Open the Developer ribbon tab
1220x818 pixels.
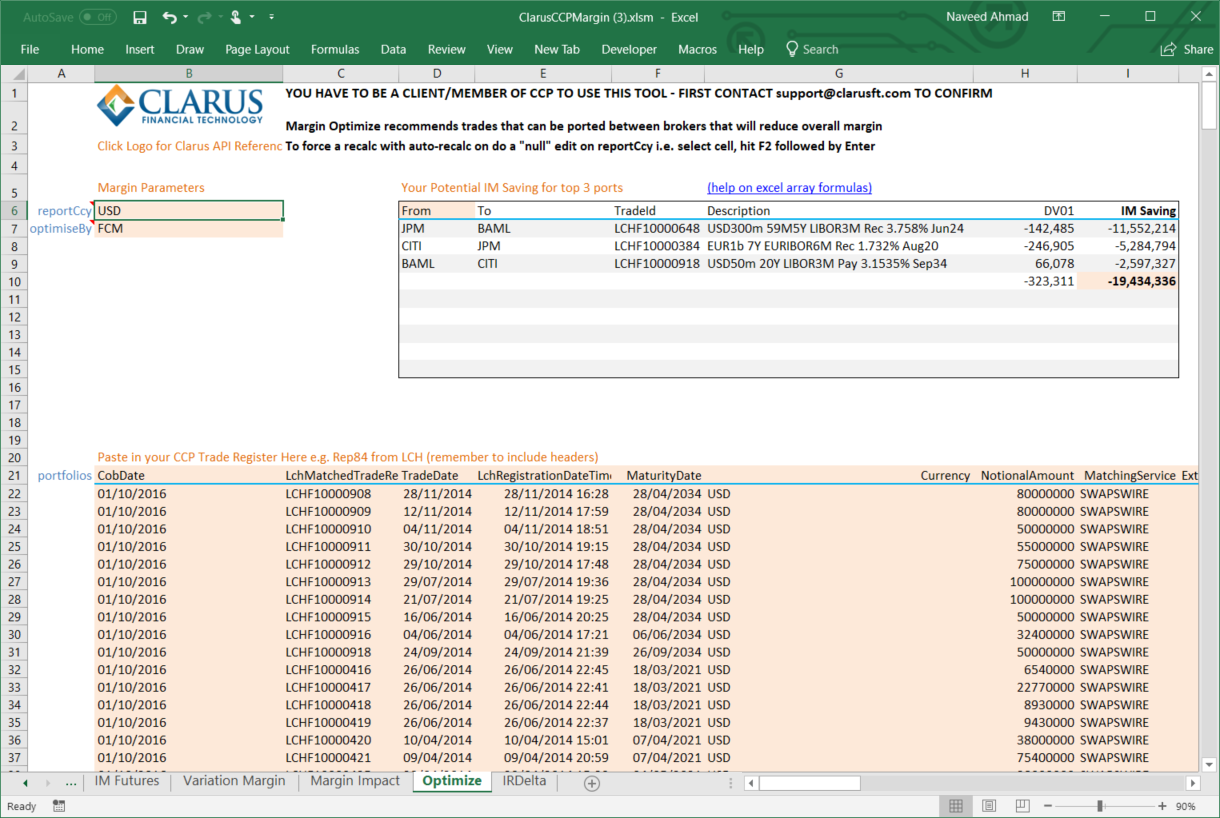click(x=629, y=49)
